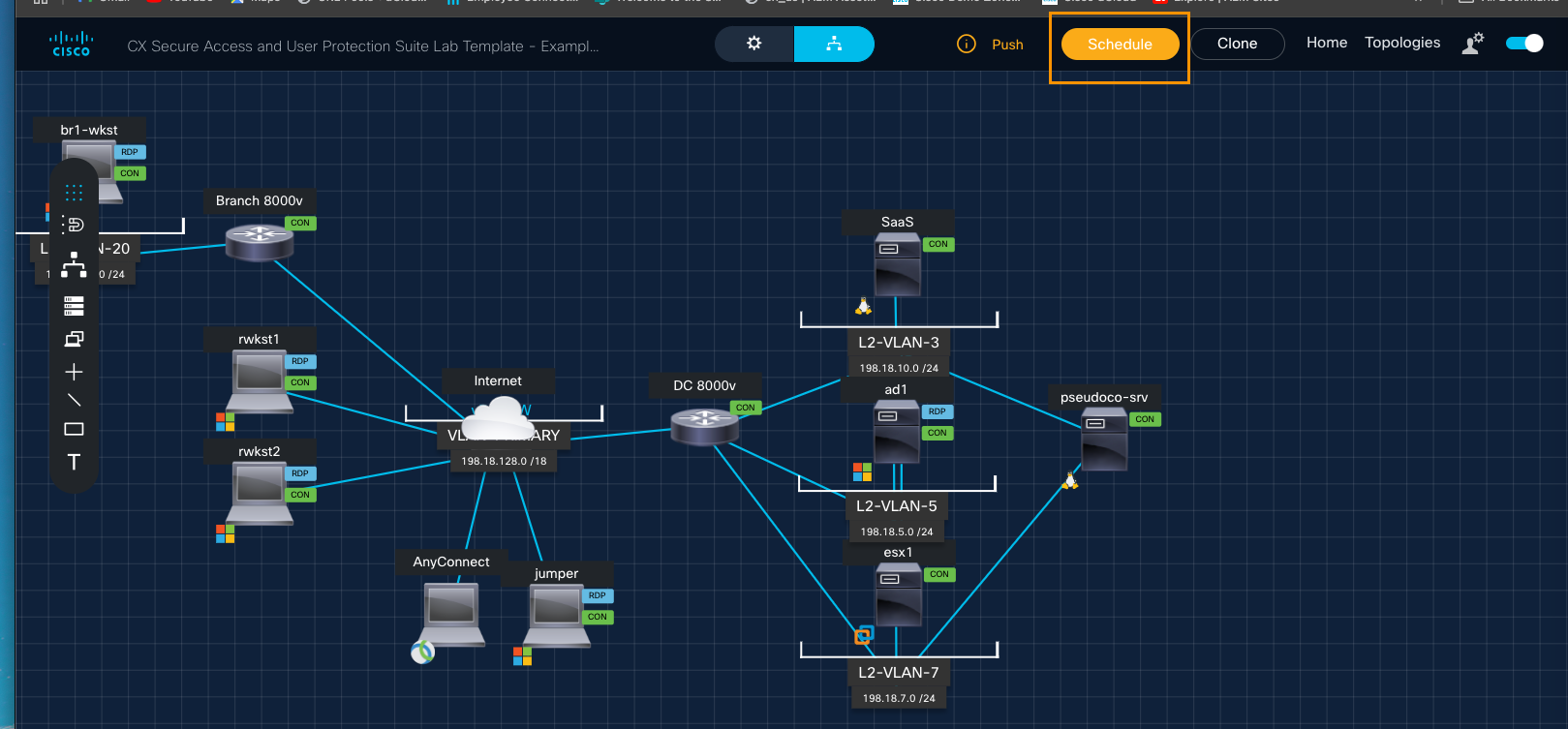The width and height of the screenshot is (1568, 729).
Task: Click CON badge on rwkst2
Action: 300,495
